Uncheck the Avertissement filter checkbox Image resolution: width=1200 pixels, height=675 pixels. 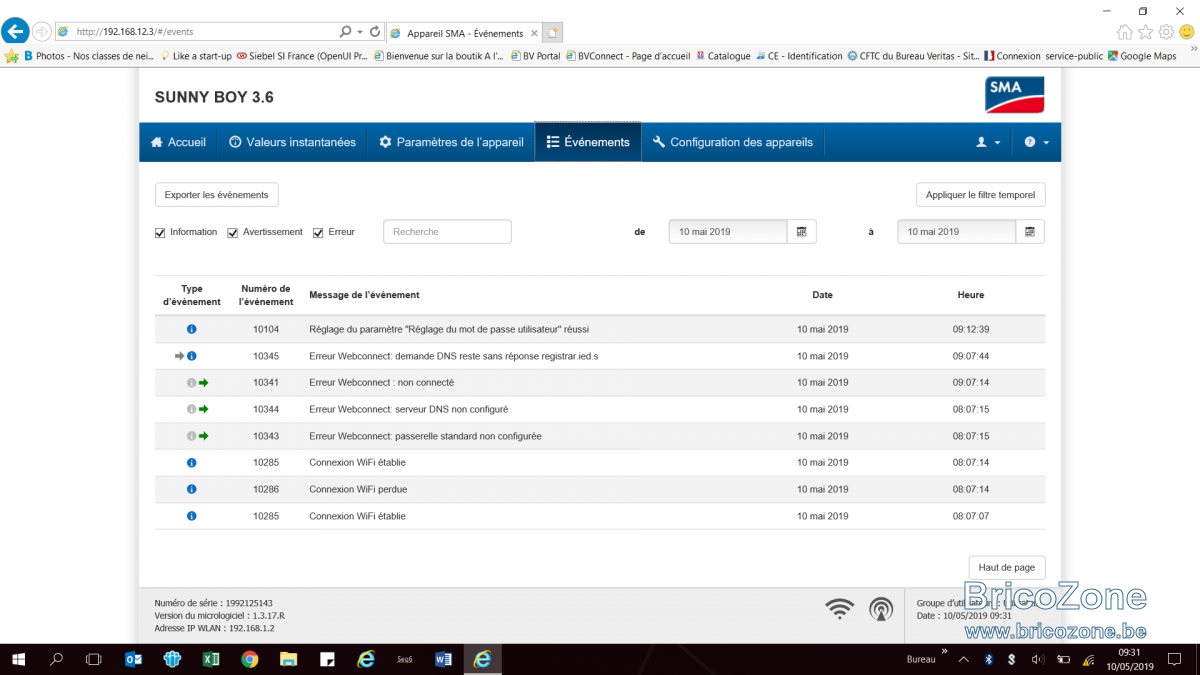[x=233, y=233]
